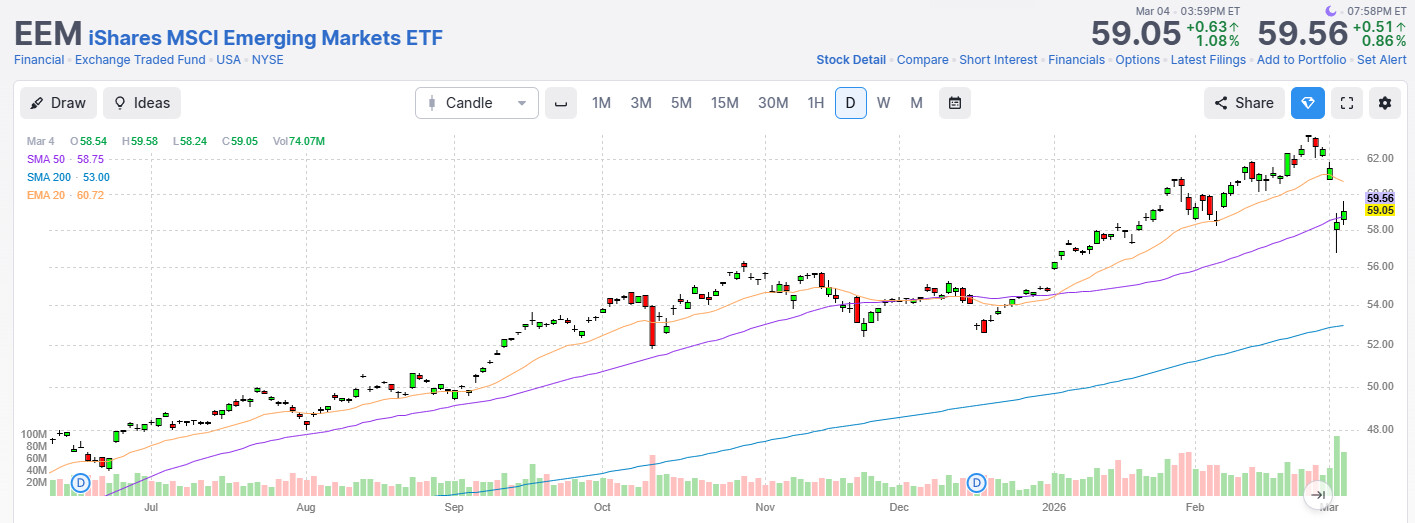This screenshot has width=1415, height=523.
Task: Open chart settings gear
Action: coord(1385,103)
